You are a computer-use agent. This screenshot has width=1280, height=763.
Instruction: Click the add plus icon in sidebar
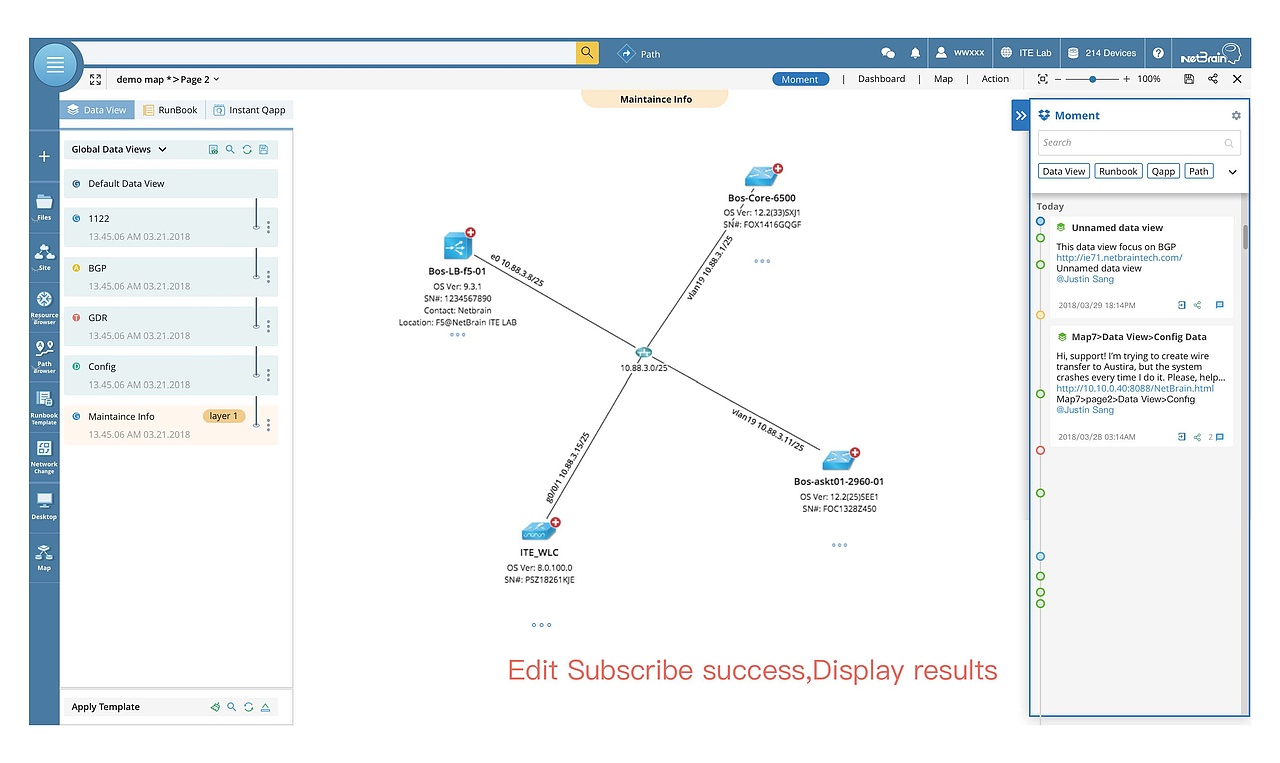[44, 156]
